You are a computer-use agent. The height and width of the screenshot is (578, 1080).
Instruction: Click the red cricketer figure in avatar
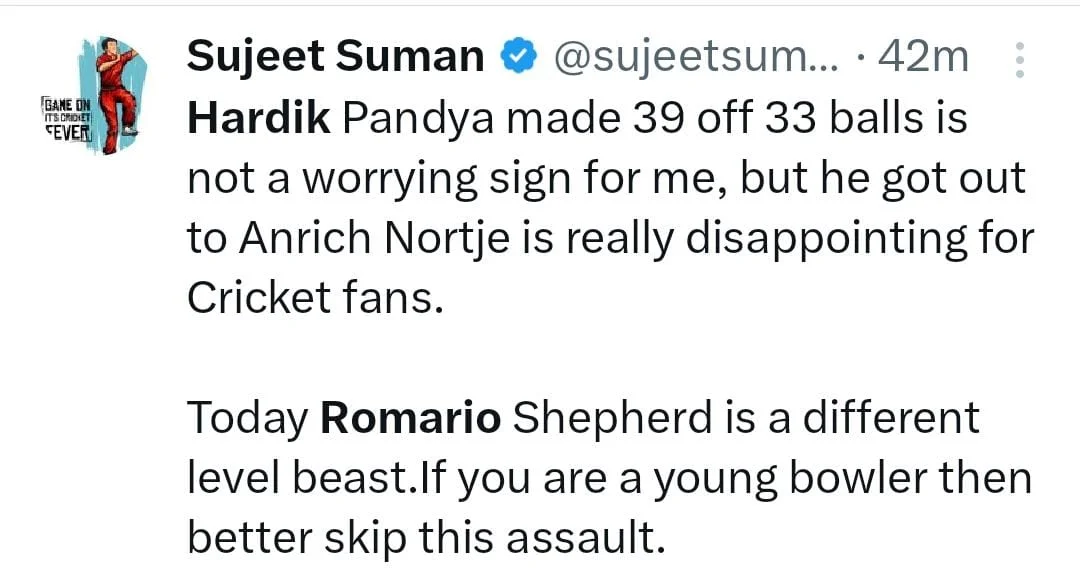115,92
